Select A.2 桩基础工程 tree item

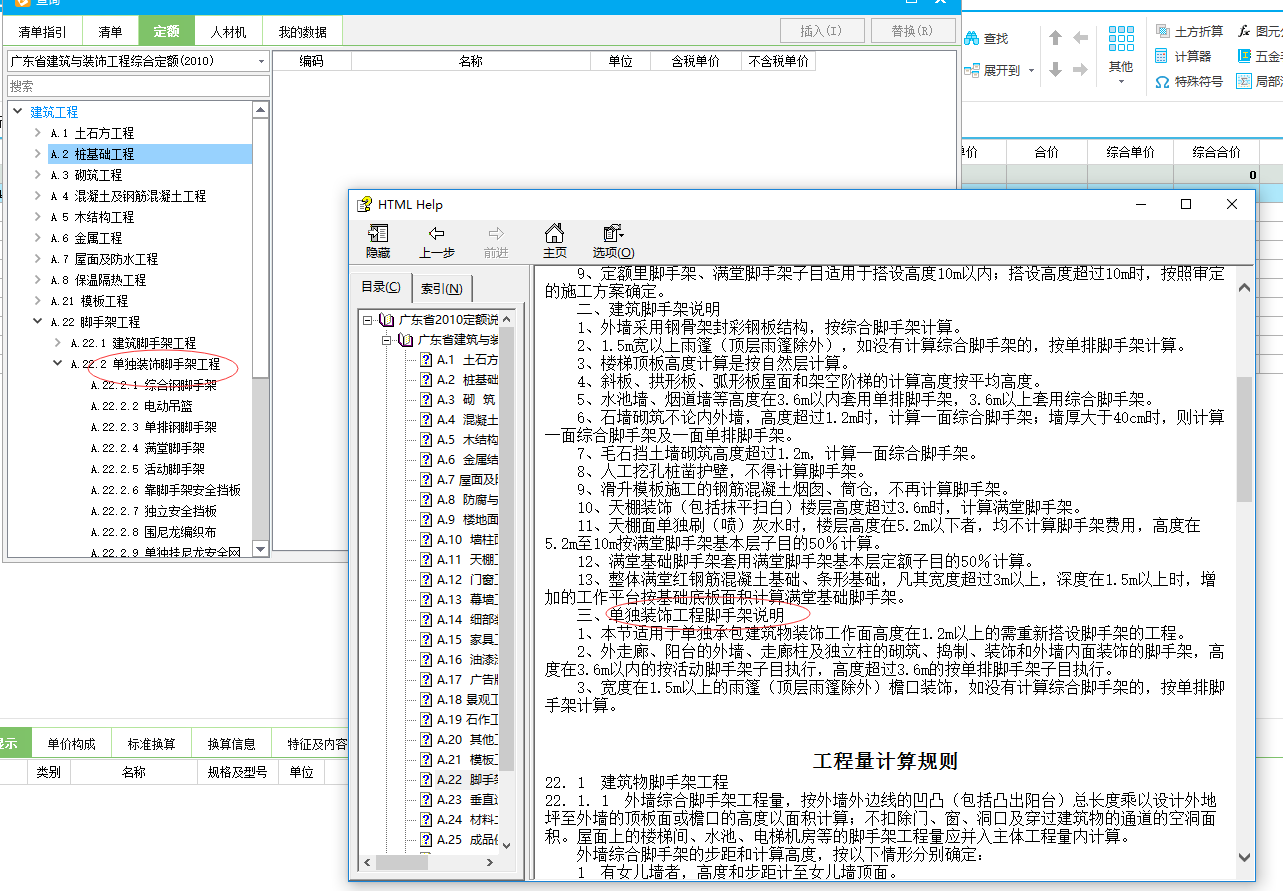[150, 154]
